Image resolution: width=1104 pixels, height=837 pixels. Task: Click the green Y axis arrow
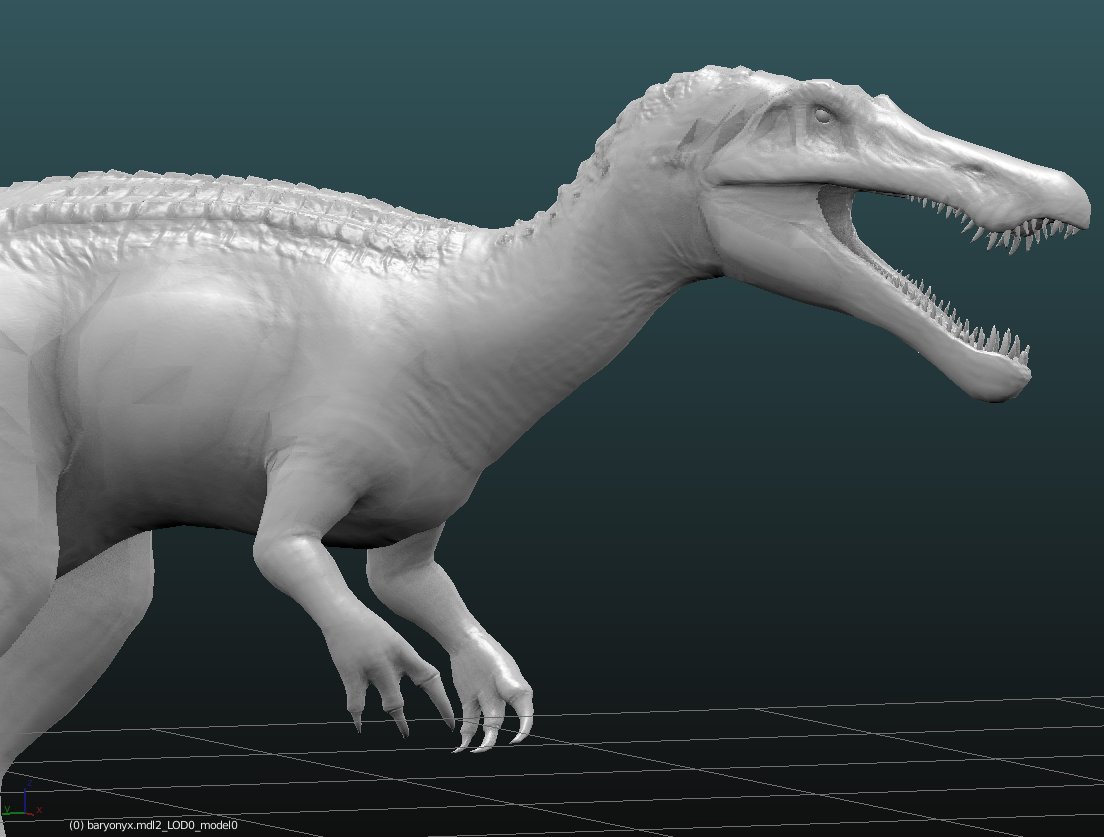(12, 812)
